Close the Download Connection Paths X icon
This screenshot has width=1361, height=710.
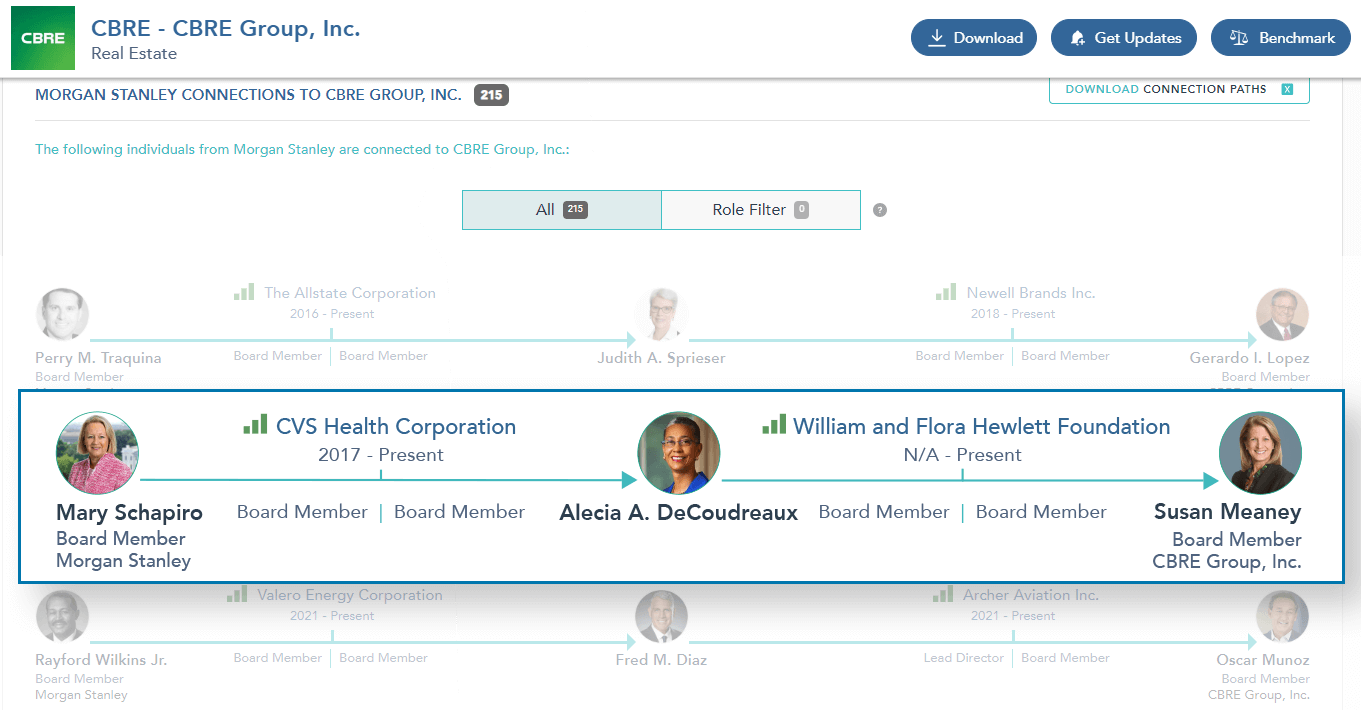tap(1287, 90)
